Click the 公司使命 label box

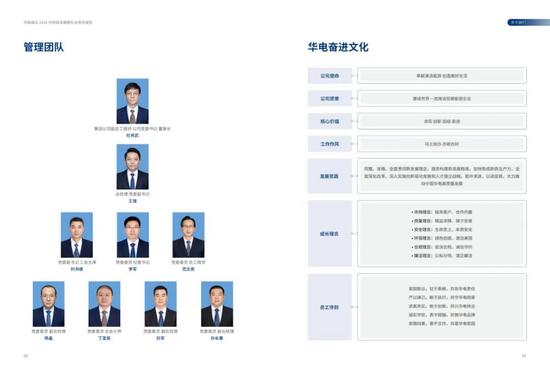click(330, 75)
